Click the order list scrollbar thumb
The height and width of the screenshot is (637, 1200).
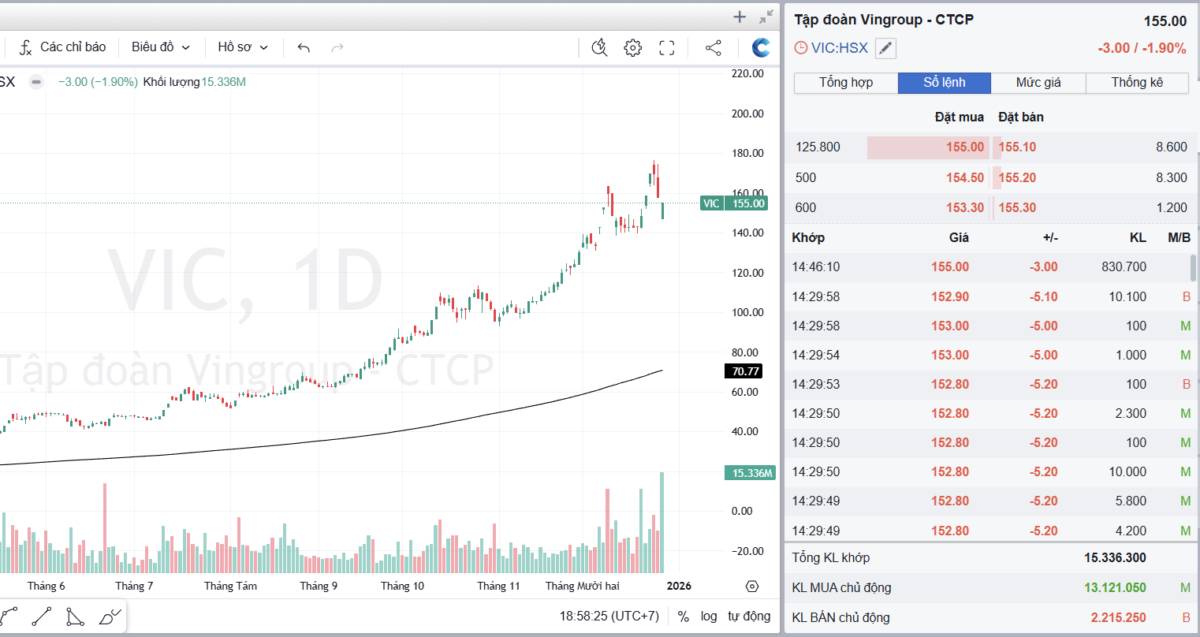(x=1192, y=267)
